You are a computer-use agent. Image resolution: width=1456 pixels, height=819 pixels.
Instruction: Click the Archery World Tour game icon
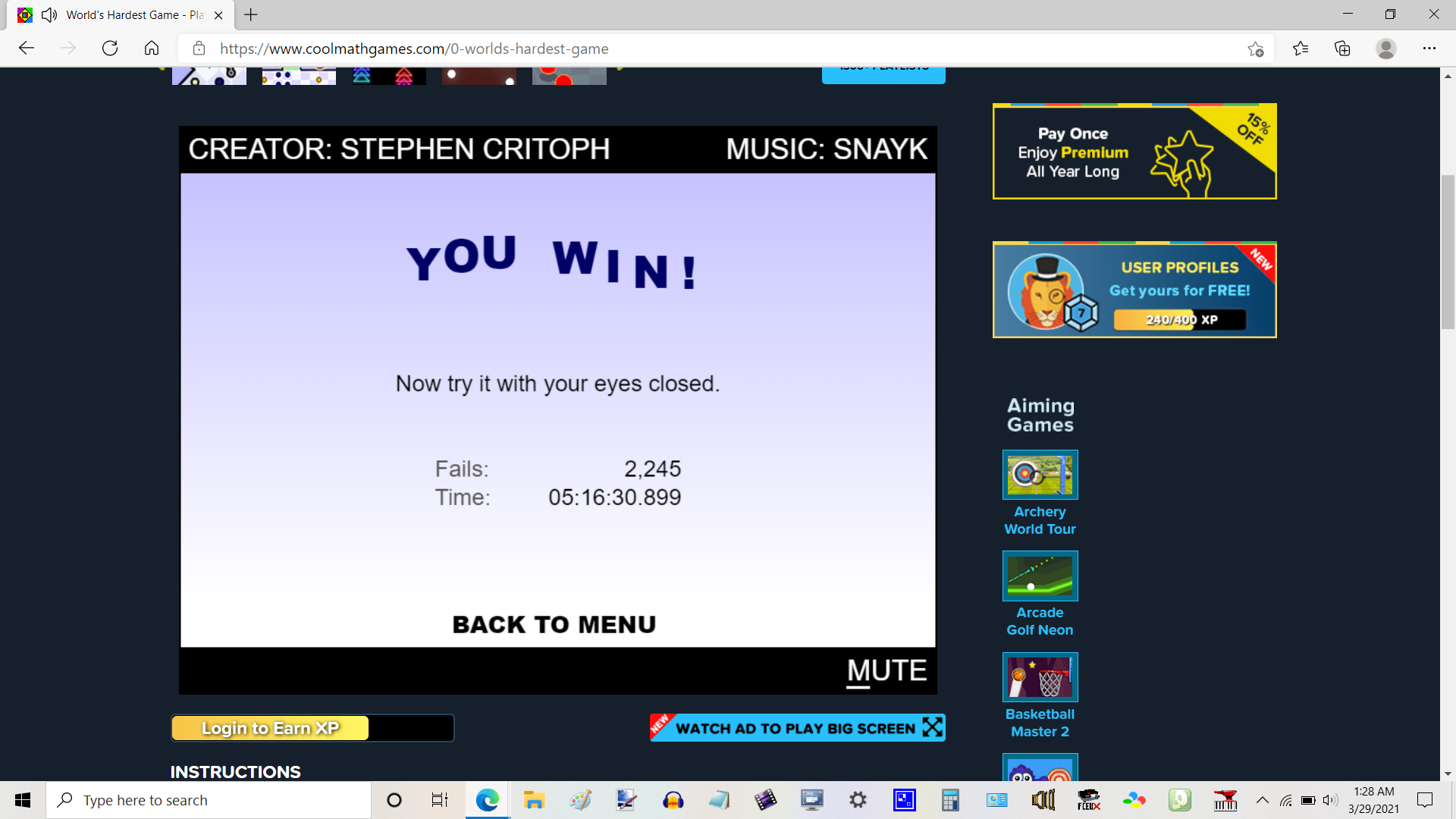point(1040,474)
